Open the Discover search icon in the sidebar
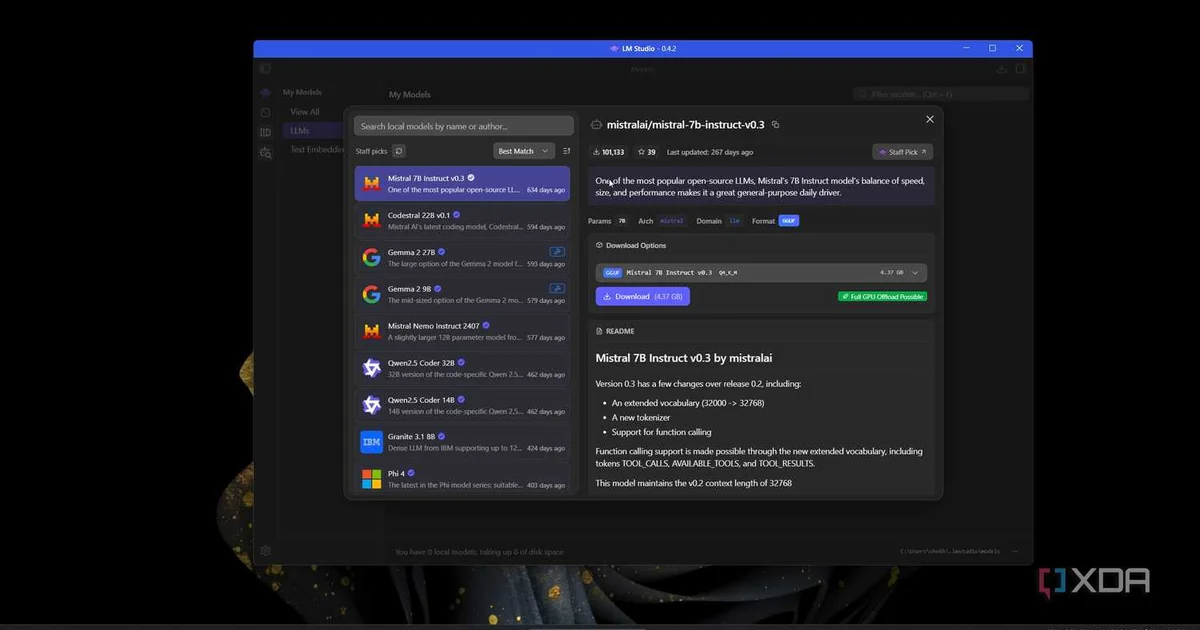 [265, 153]
